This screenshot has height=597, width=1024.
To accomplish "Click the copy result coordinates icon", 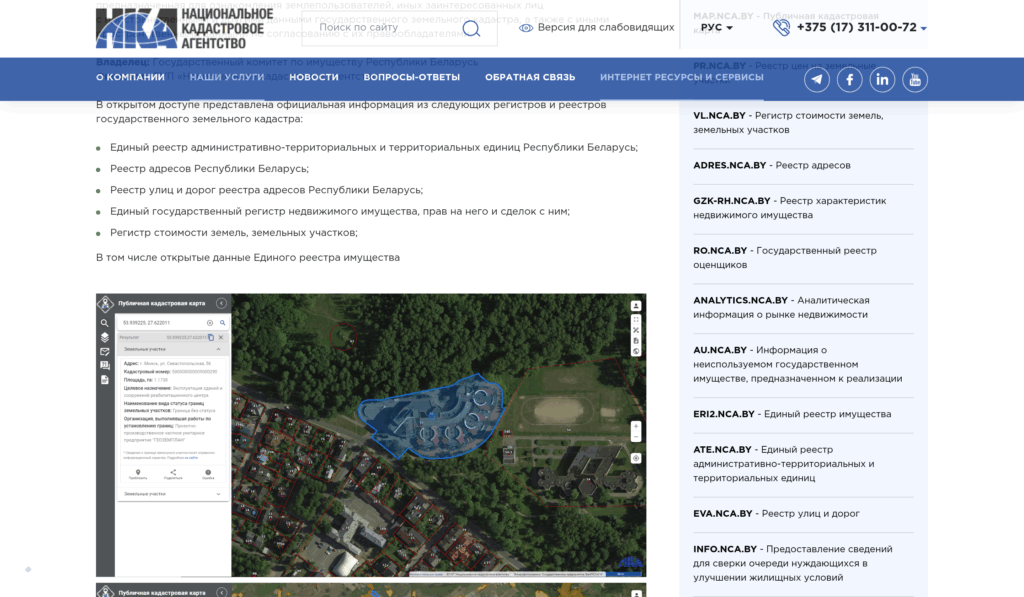I will click(x=211, y=337).
